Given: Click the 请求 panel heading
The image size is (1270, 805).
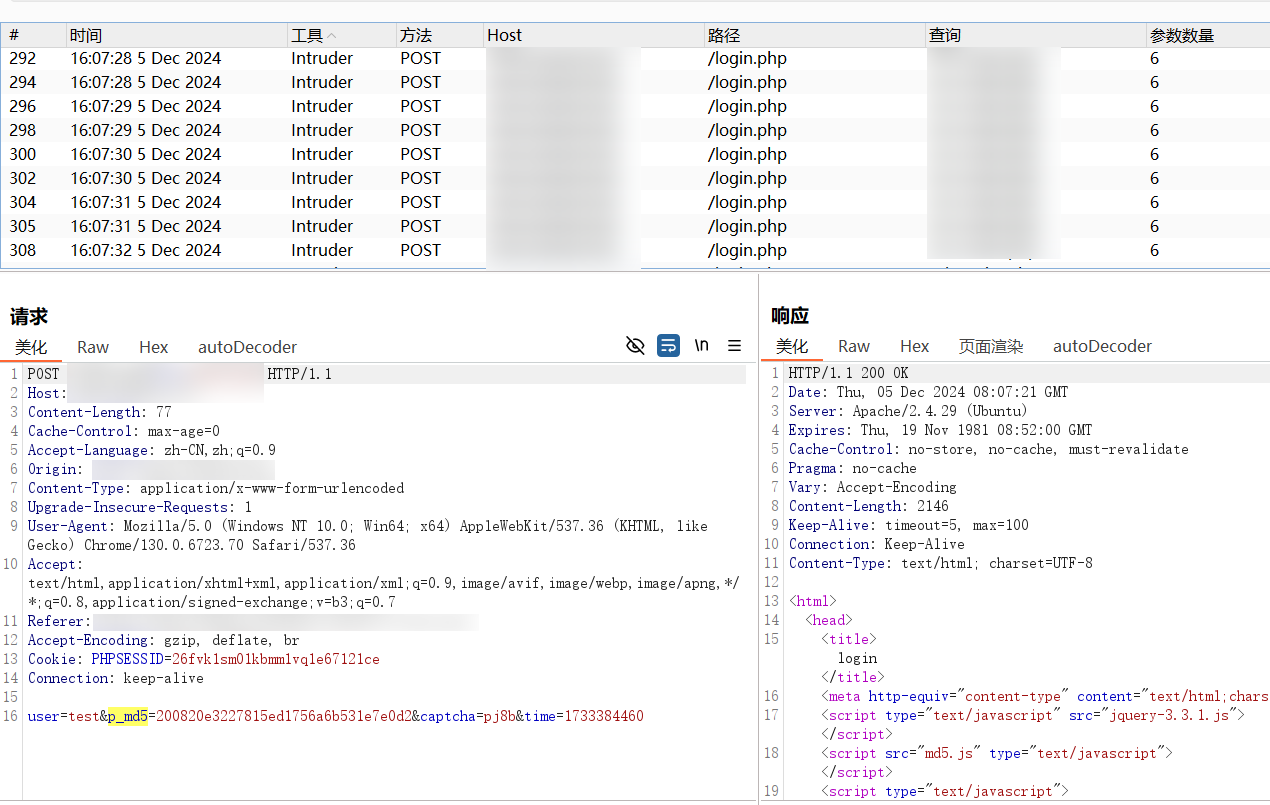Looking at the screenshot, I should (29, 317).
